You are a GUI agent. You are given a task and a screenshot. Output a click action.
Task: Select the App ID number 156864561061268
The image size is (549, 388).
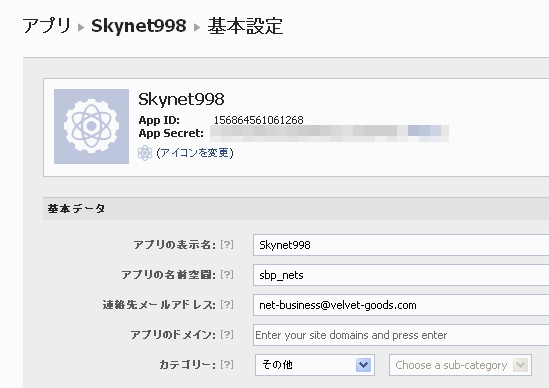click(x=258, y=120)
